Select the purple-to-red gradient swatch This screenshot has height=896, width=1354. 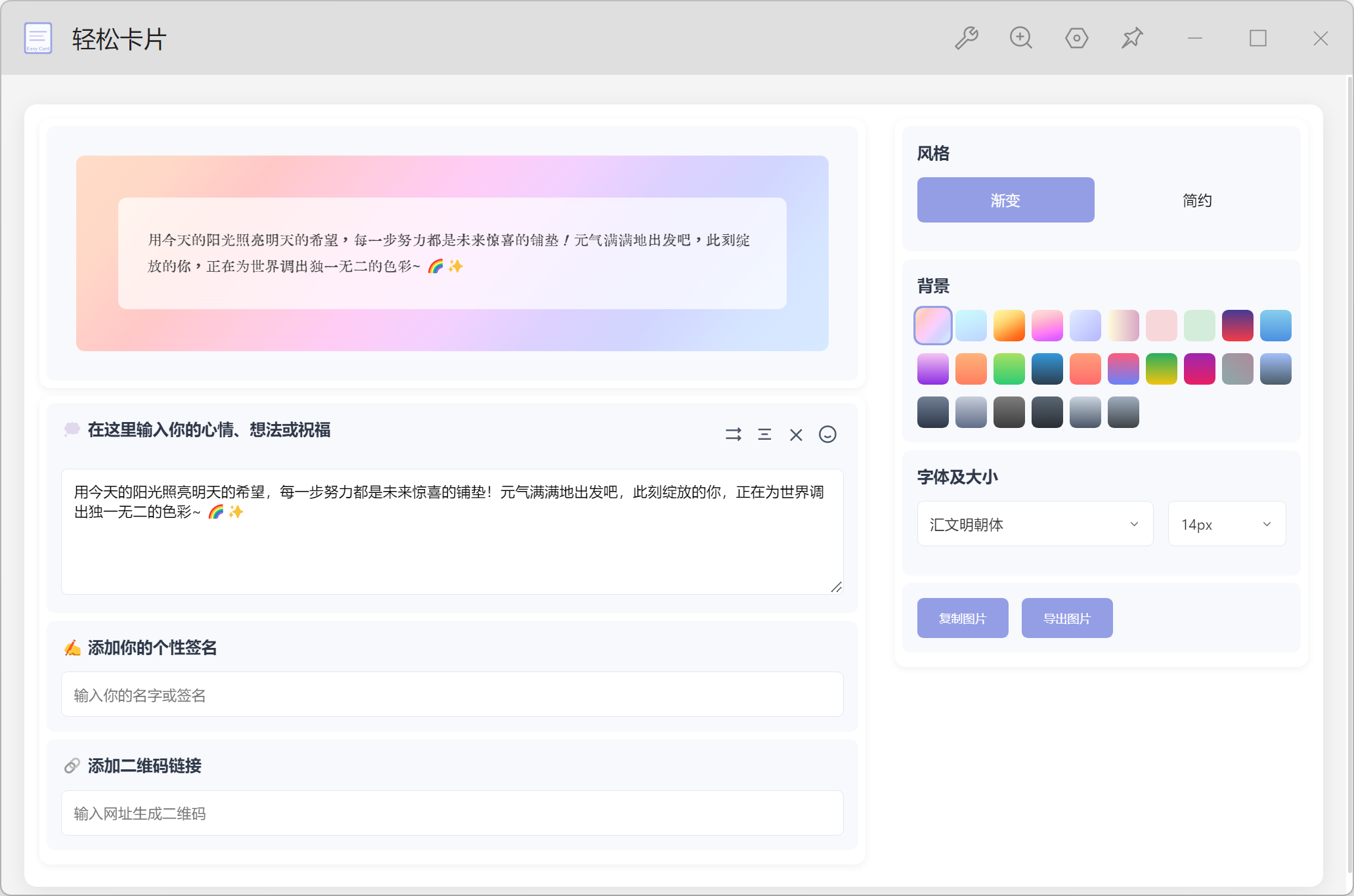(x=1238, y=326)
